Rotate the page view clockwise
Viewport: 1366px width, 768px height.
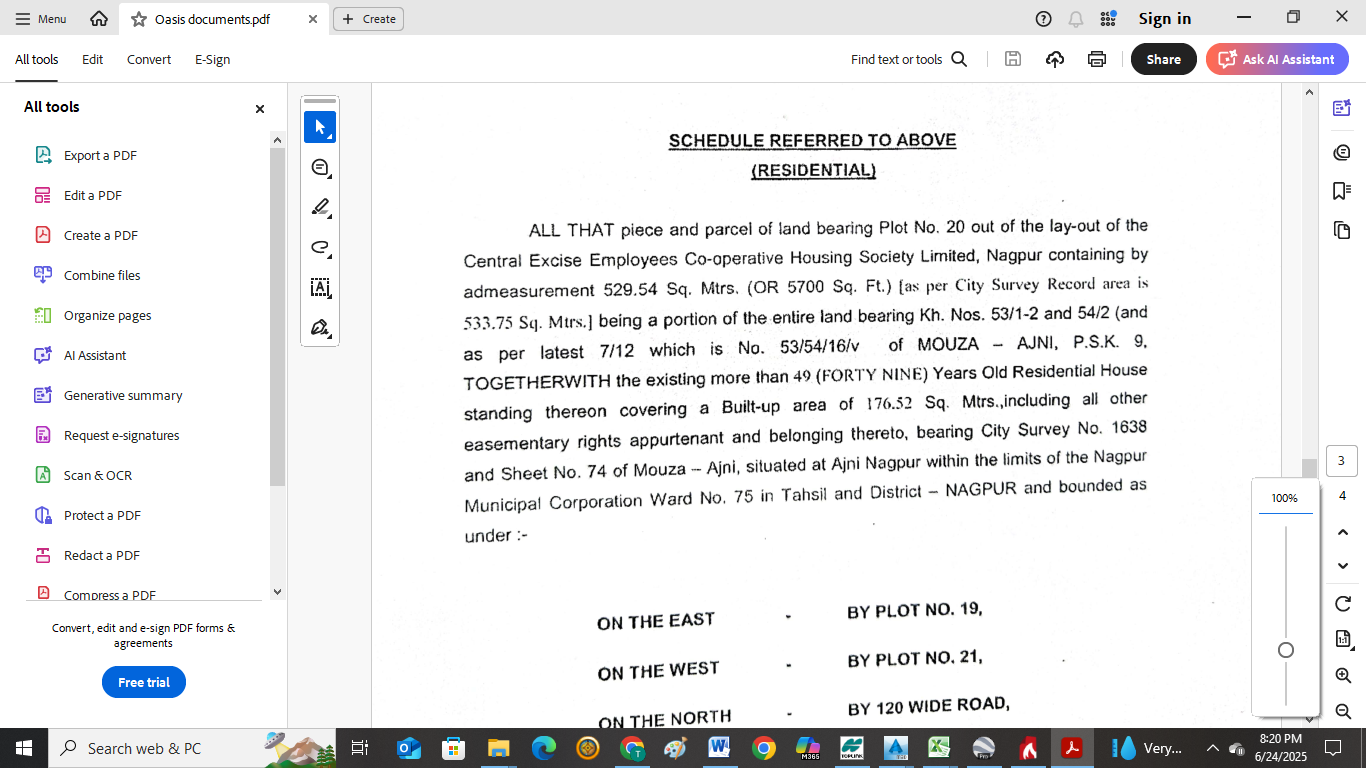[x=1343, y=603]
